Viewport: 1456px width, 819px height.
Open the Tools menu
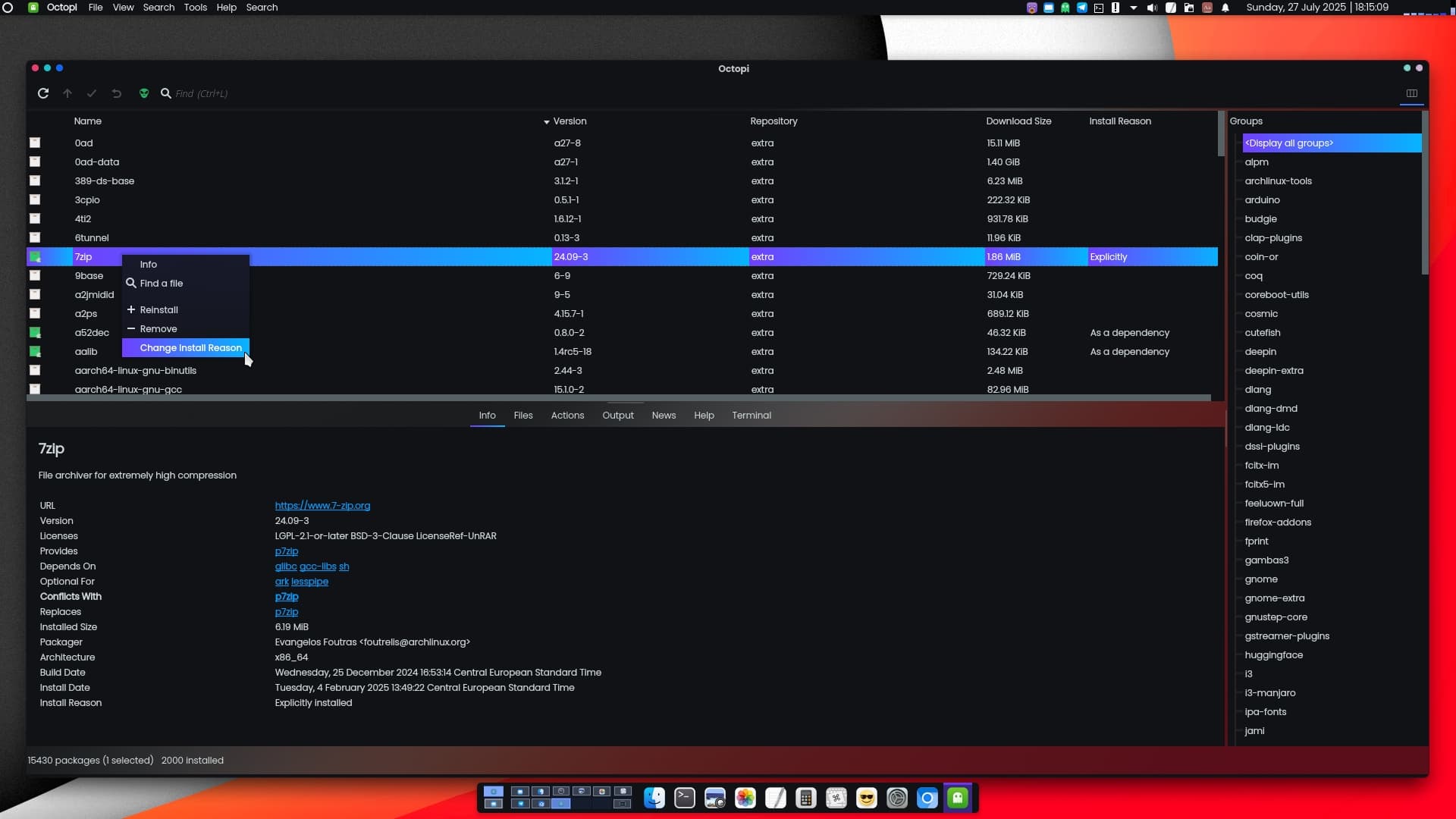tap(195, 8)
